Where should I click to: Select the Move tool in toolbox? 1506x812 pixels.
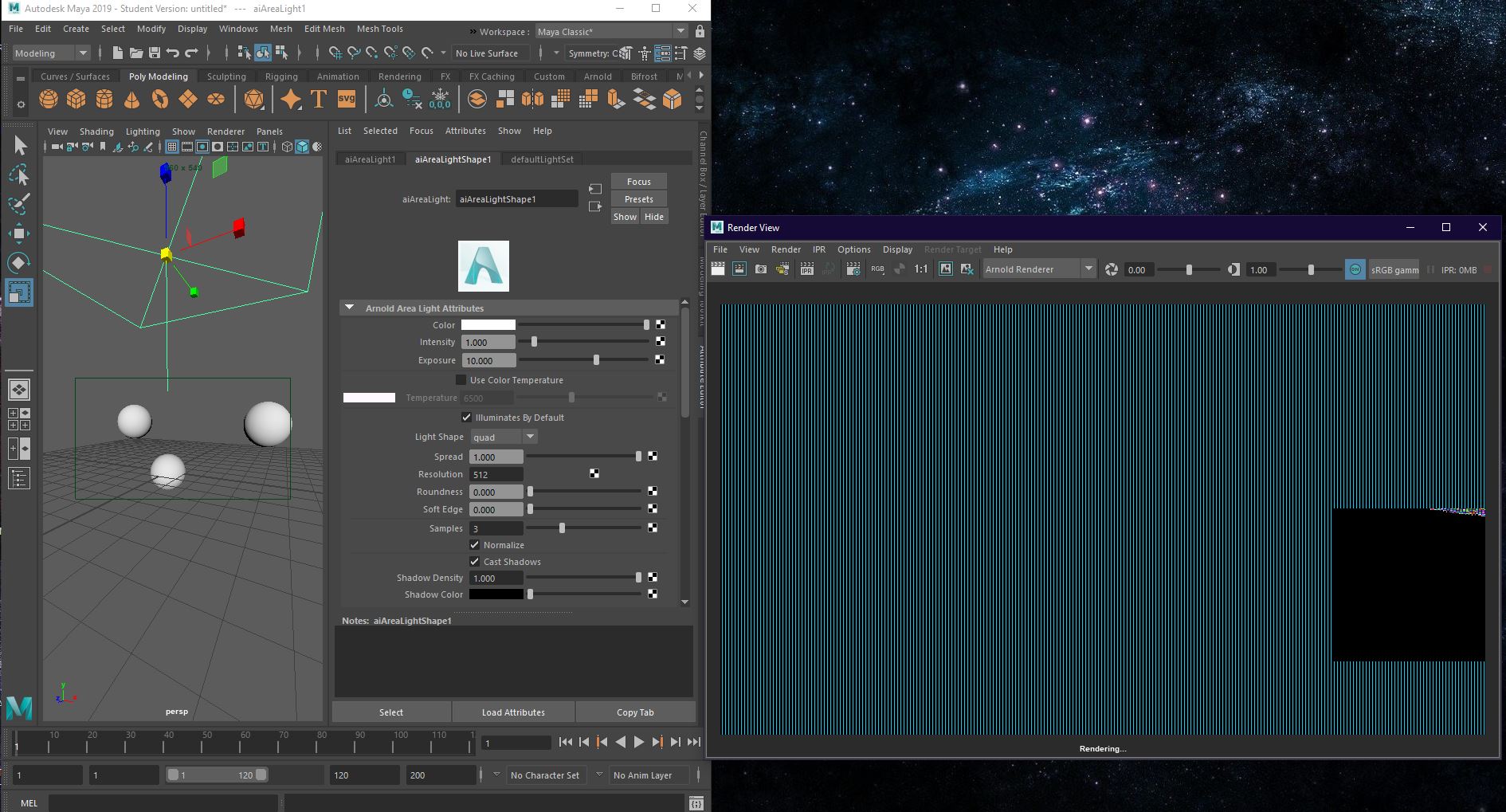tap(20, 233)
